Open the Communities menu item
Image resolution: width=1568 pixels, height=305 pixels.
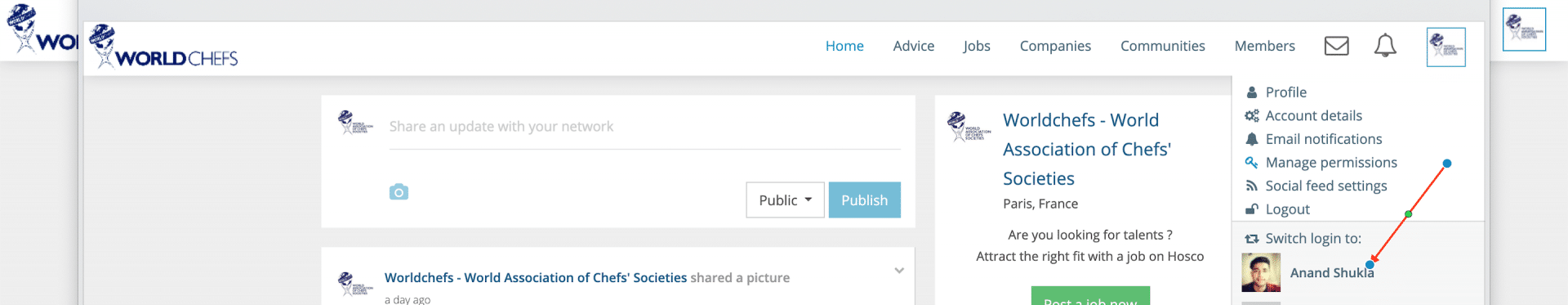point(1162,47)
